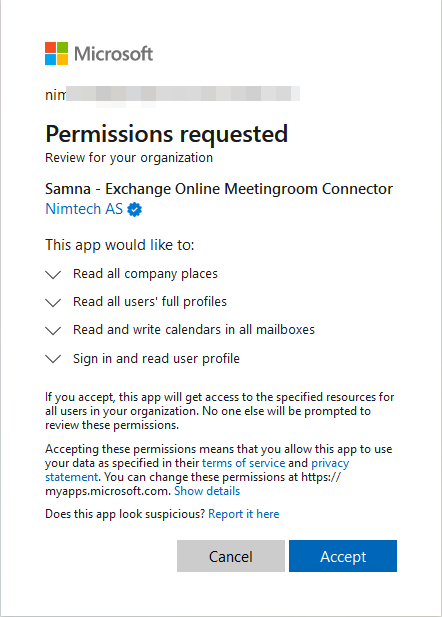Expand the chevron for Read all company places
Image resolution: width=442 pixels, height=617 pixels.
click(53, 274)
